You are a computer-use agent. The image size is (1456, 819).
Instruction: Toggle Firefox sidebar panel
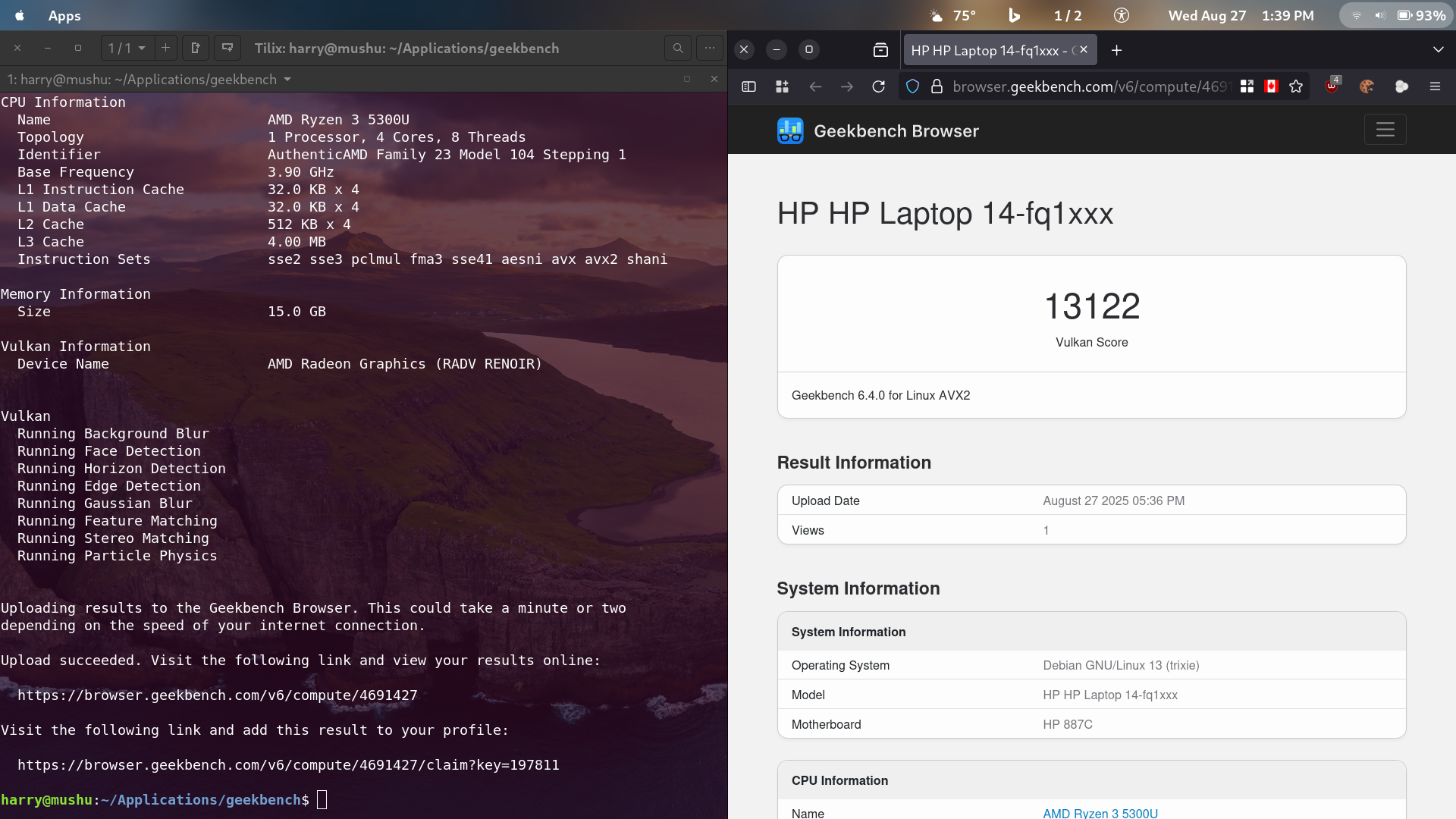tap(748, 87)
